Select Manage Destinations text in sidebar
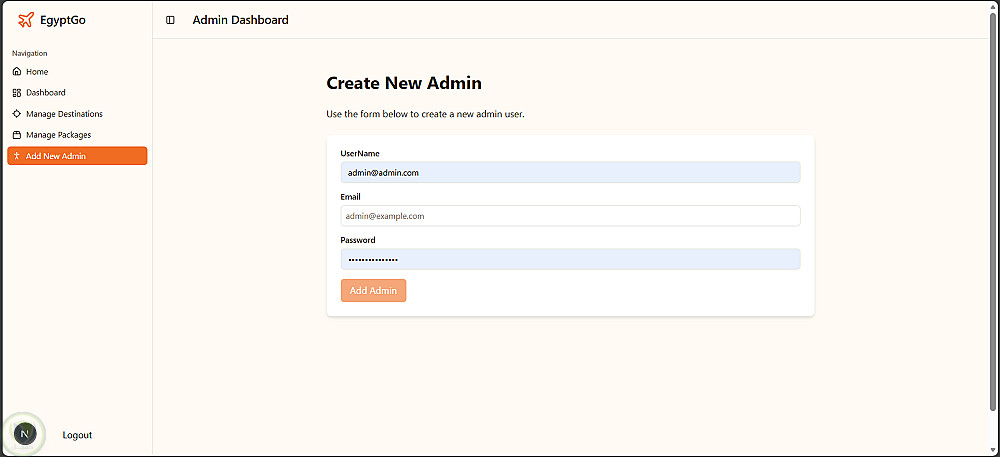1000x457 pixels. pyautogui.click(x=64, y=114)
